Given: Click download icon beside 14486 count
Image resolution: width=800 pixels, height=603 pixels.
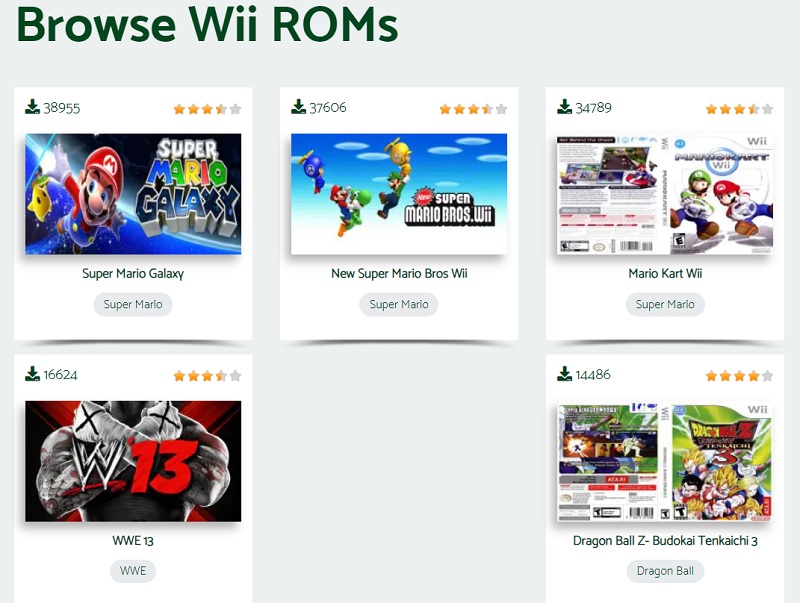Looking at the screenshot, I should [564, 374].
